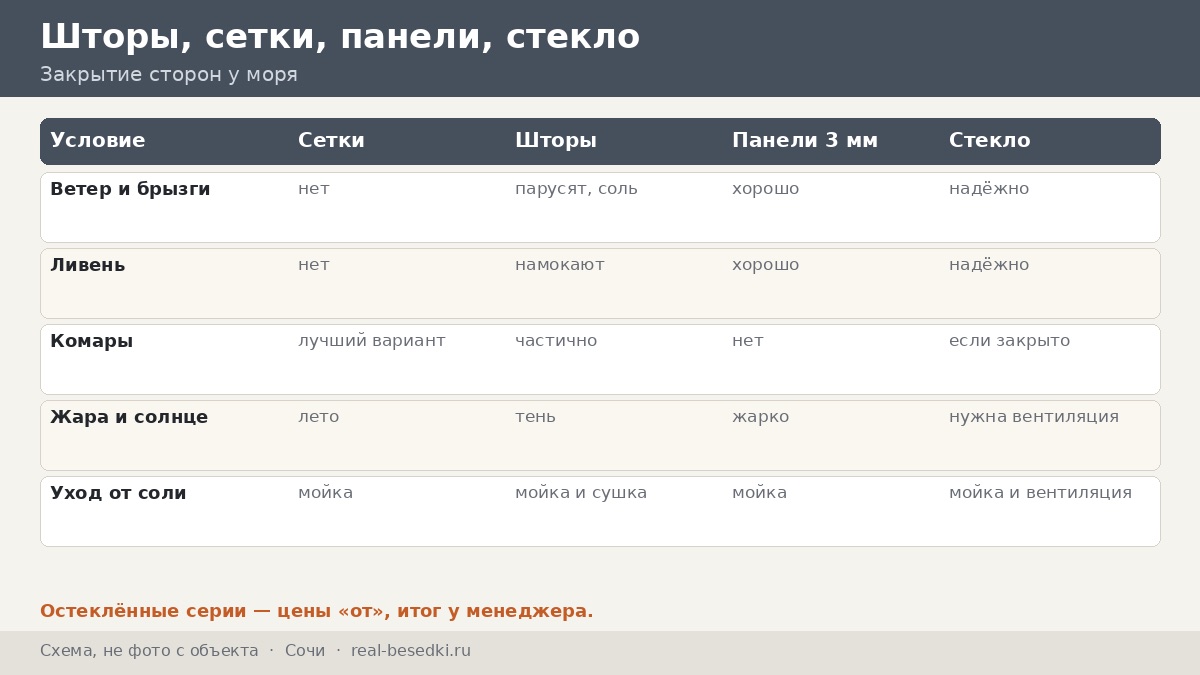The width and height of the screenshot is (1200, 675).
Task: Click the 'частично' cell
Action: click(x=556, y=341)
